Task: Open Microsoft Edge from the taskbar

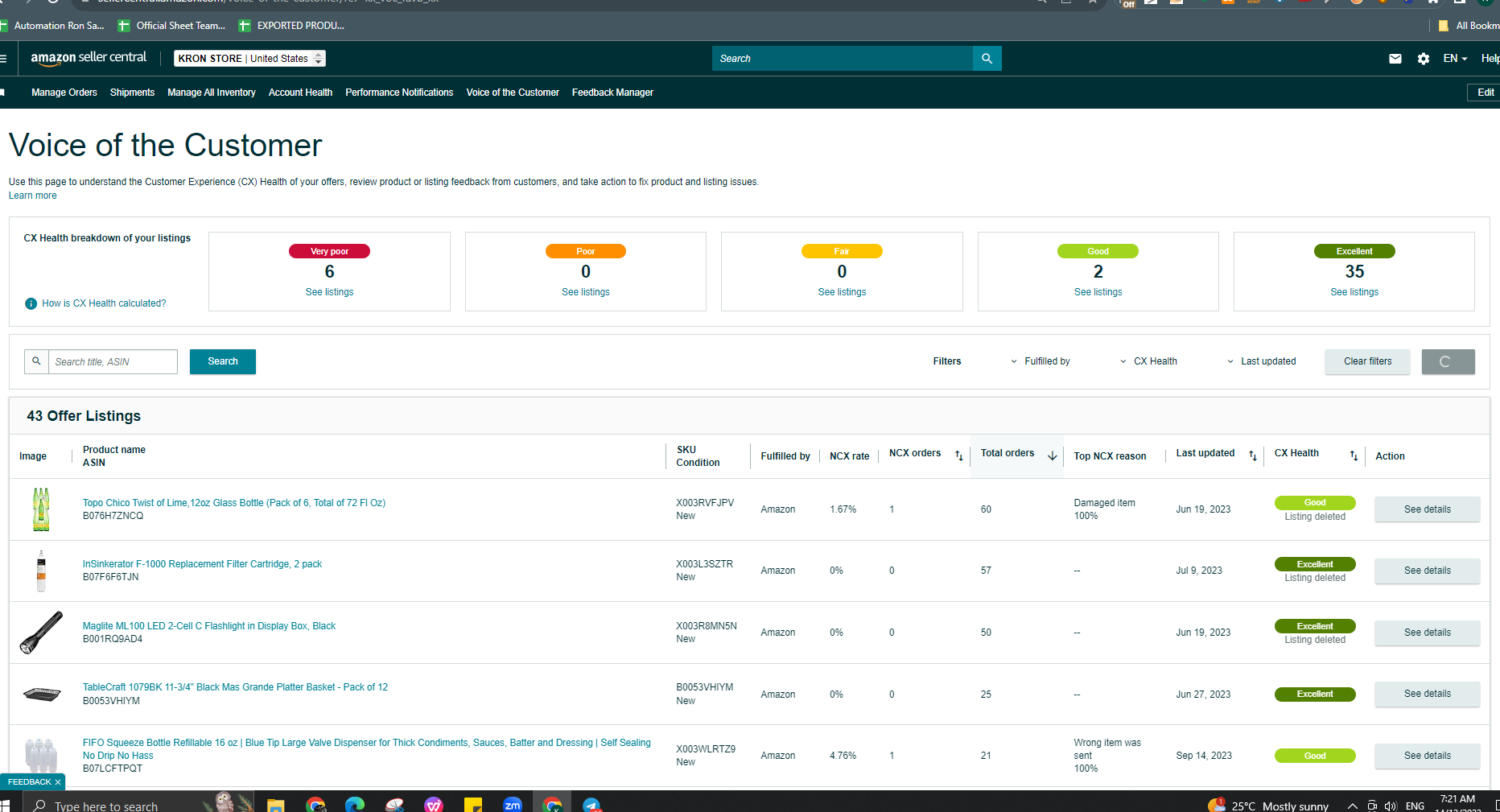Action: click(x=355, y=804)
